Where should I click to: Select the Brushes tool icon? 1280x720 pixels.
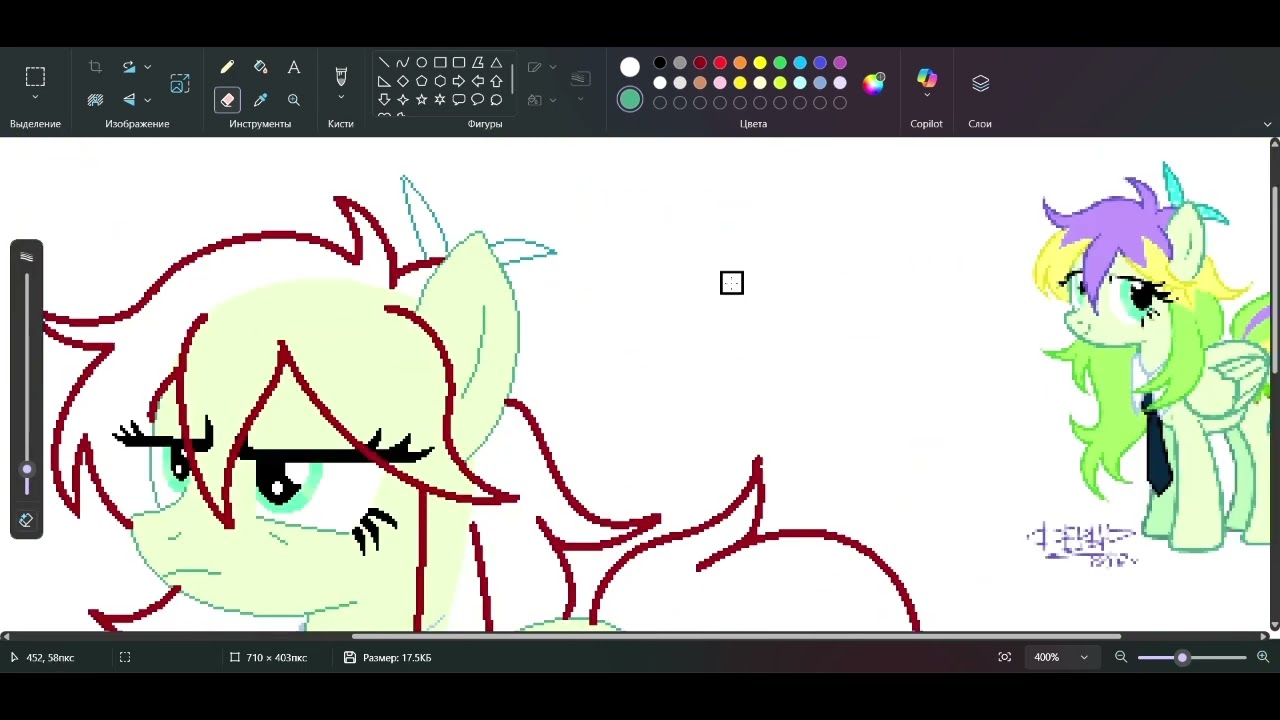[x=341, y=76]
